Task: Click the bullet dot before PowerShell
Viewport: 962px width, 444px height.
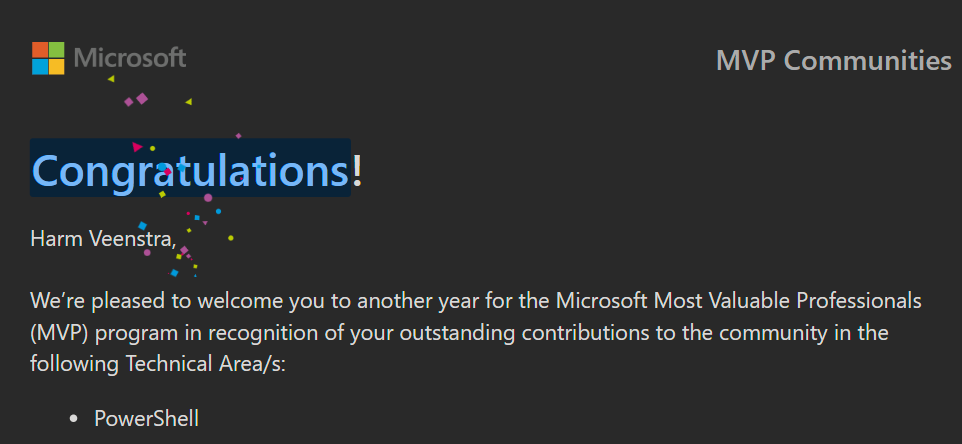Action: point(73,419)
